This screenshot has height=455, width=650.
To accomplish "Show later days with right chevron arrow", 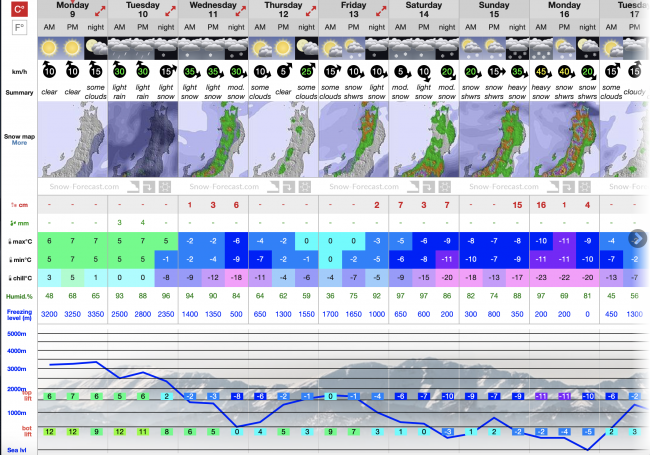I will pyautogui.click(x=638, y=239).
